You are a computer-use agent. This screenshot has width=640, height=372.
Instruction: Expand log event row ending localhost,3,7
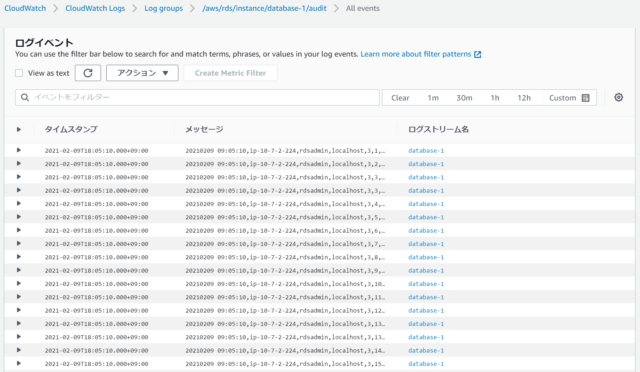pyautogui.click(x=18, y=243)
